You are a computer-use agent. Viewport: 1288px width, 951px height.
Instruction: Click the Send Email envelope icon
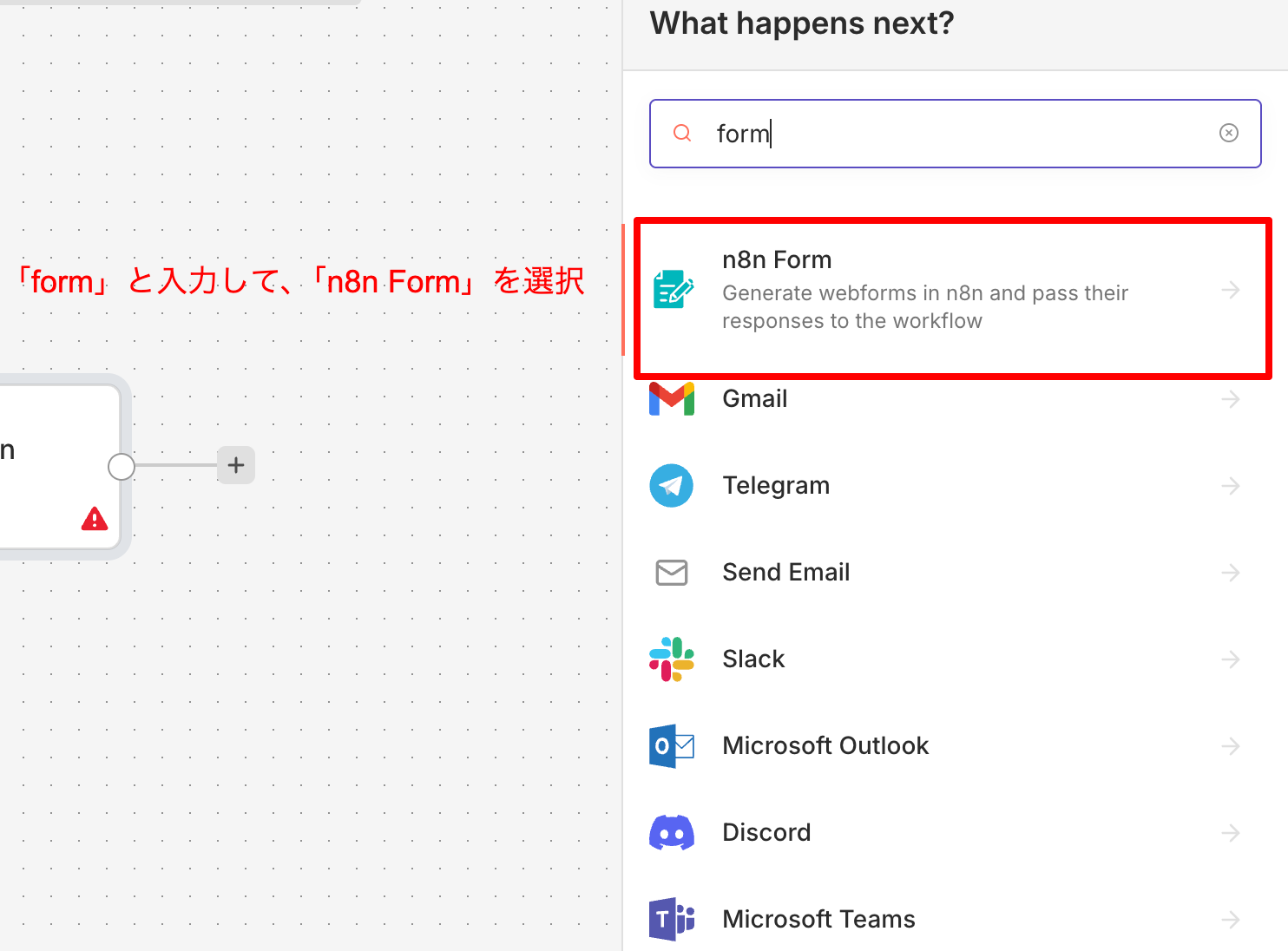671,572
